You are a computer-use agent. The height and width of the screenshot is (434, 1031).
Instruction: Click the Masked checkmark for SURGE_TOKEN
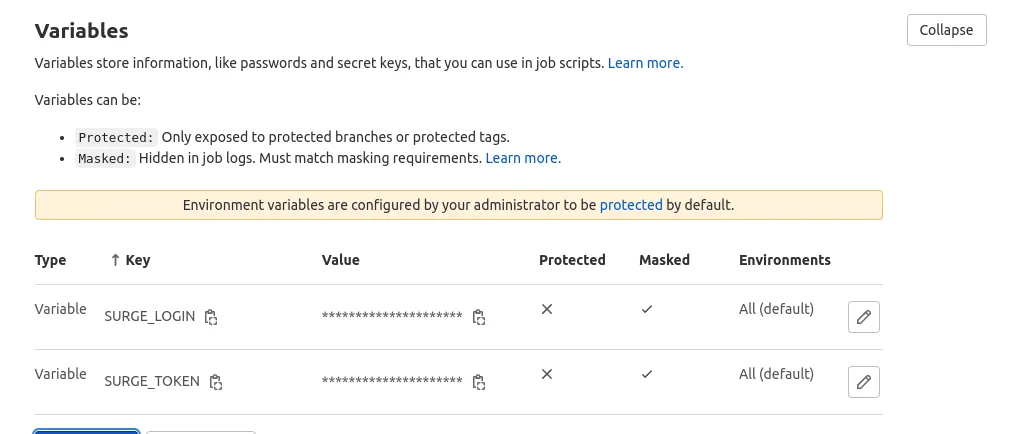(647, 374)
